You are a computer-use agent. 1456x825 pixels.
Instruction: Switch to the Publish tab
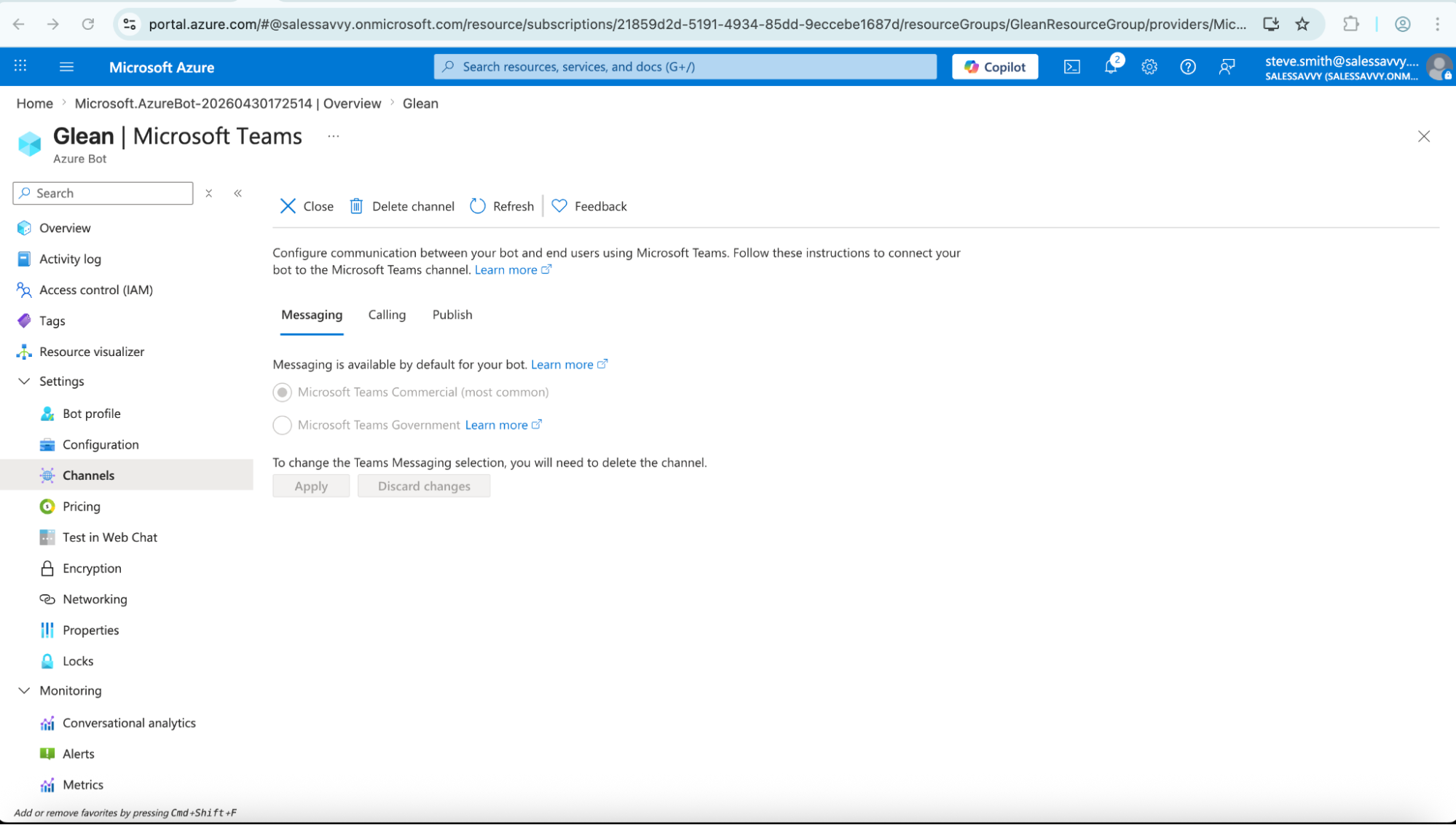pos(452,315)
